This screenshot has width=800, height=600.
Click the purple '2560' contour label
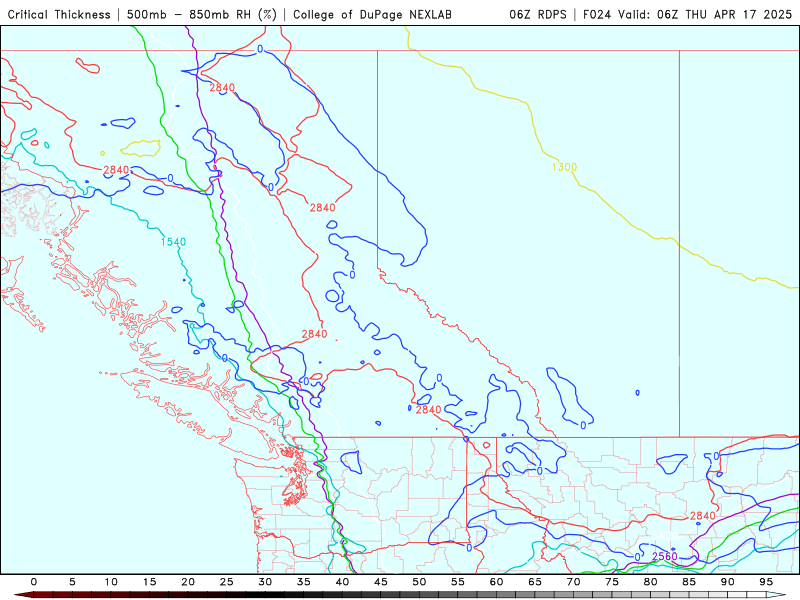pos(665,556)
